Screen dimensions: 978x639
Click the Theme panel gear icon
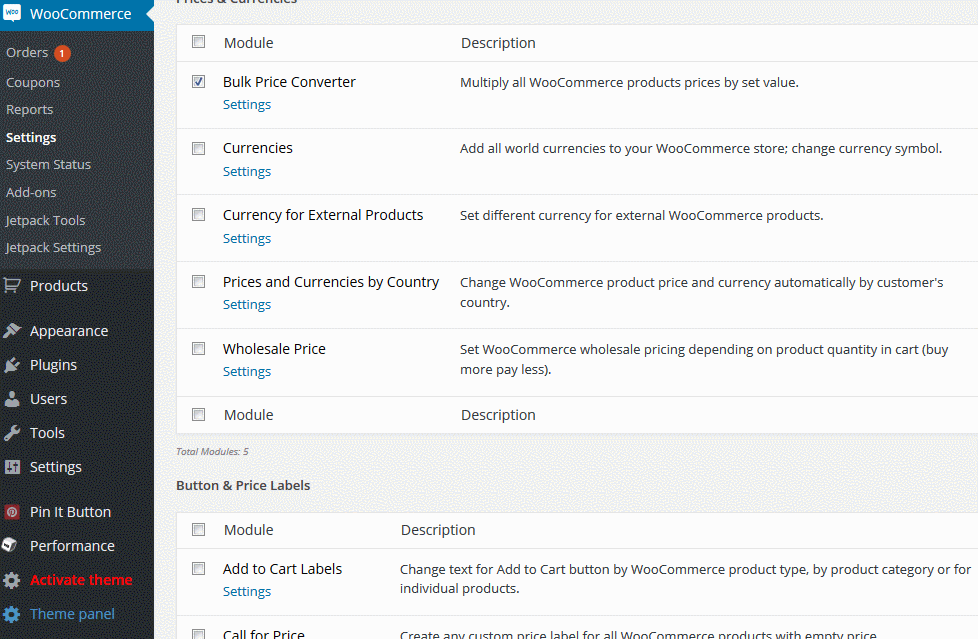coord(12,614)
